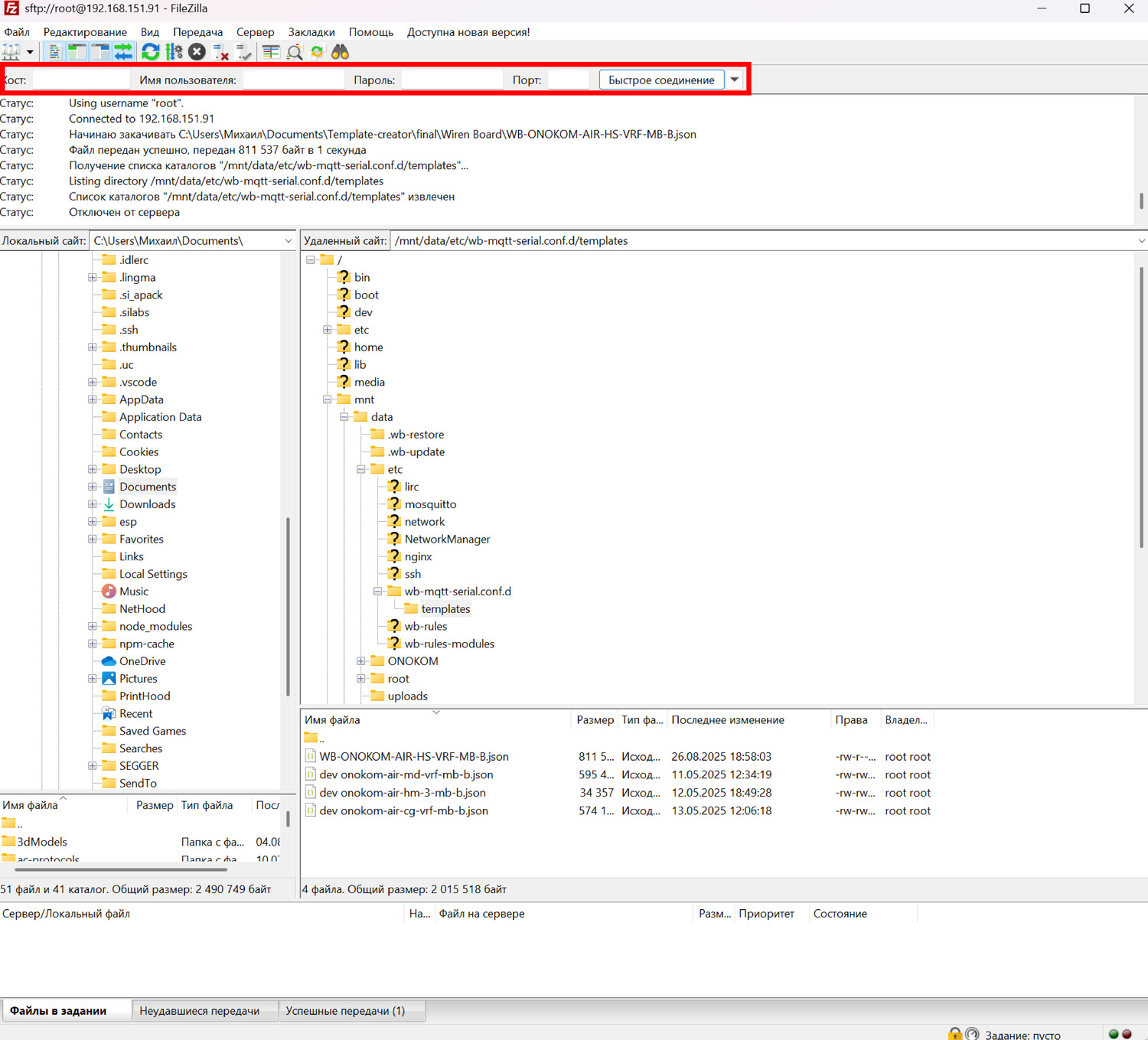Viewport: 1148px width, 1040px height.
Task: Click the Пароль input field
Action: coord(452,80)
